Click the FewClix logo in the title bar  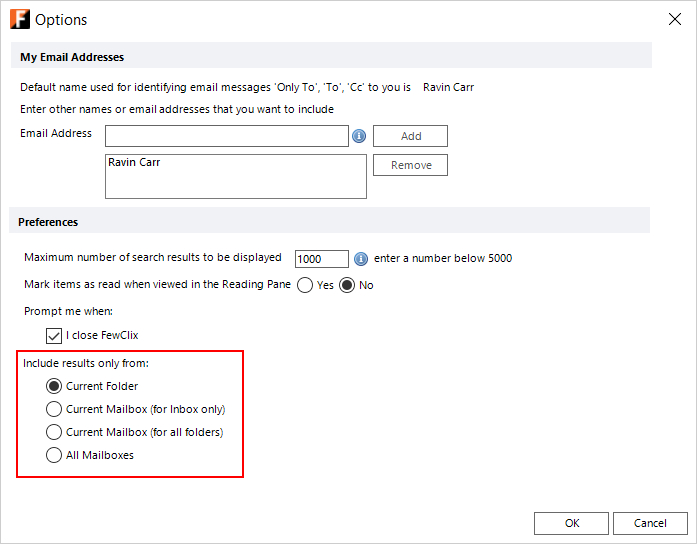(x=20, y=19)
